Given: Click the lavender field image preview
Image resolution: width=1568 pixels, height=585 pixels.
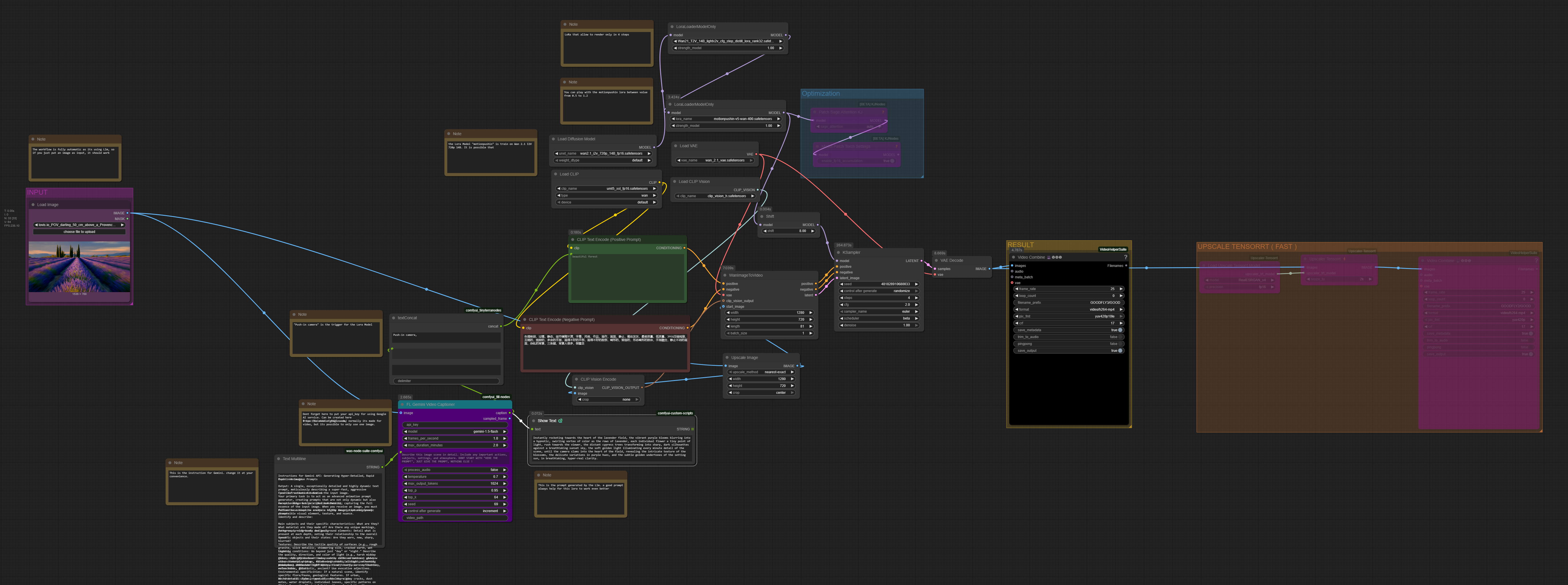Looking at the screenshot, I should pos(79,267).
